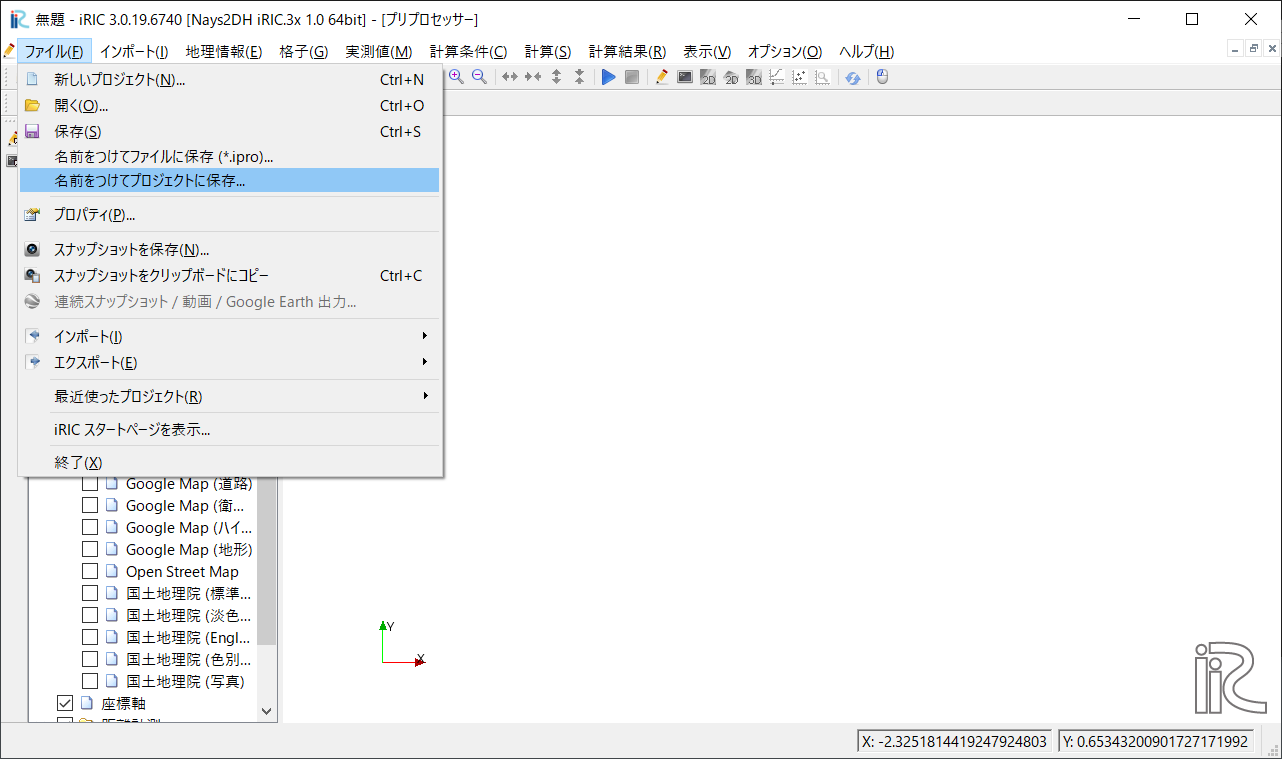Choose 終了(X) to exit
The height and width of the screenshot is (759, 1282).
point(230,462)
